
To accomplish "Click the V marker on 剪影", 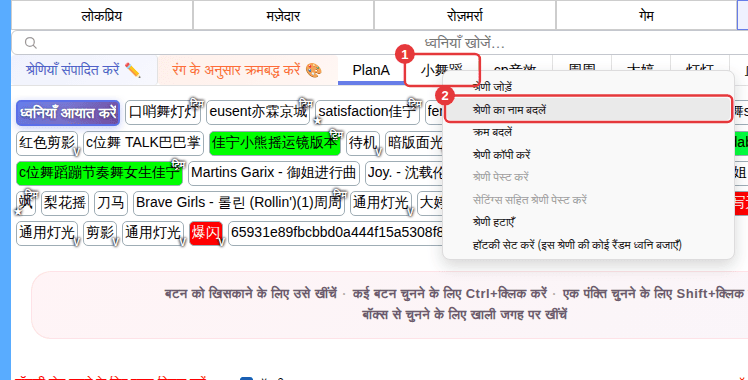I will (115, 242).
